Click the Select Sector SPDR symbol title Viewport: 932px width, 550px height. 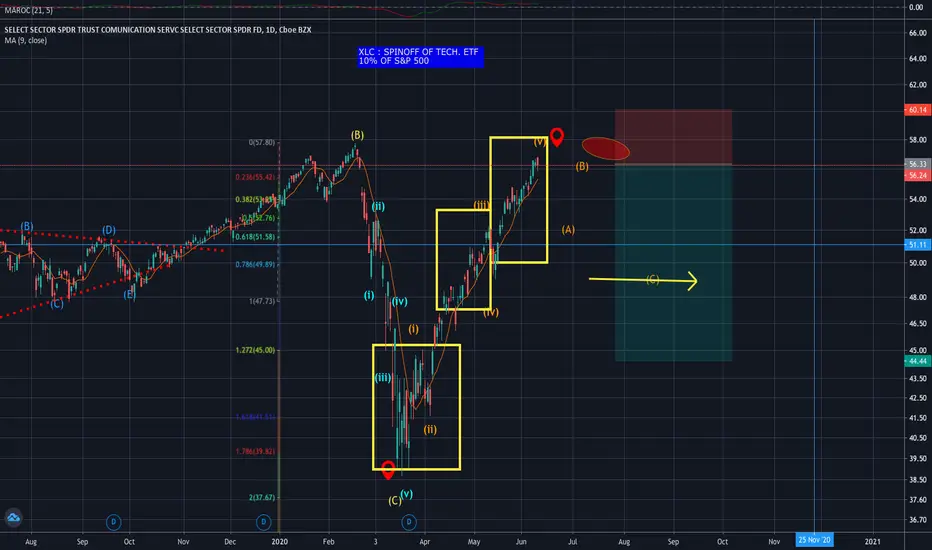tap(158, 30)
